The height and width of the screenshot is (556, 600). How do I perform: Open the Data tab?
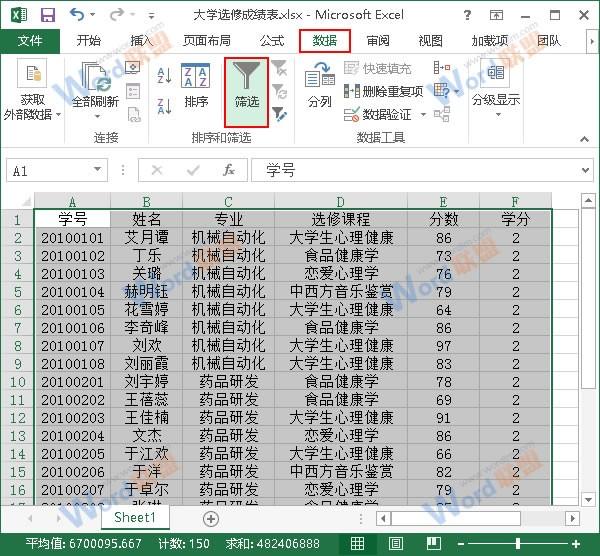click(324, 41)
